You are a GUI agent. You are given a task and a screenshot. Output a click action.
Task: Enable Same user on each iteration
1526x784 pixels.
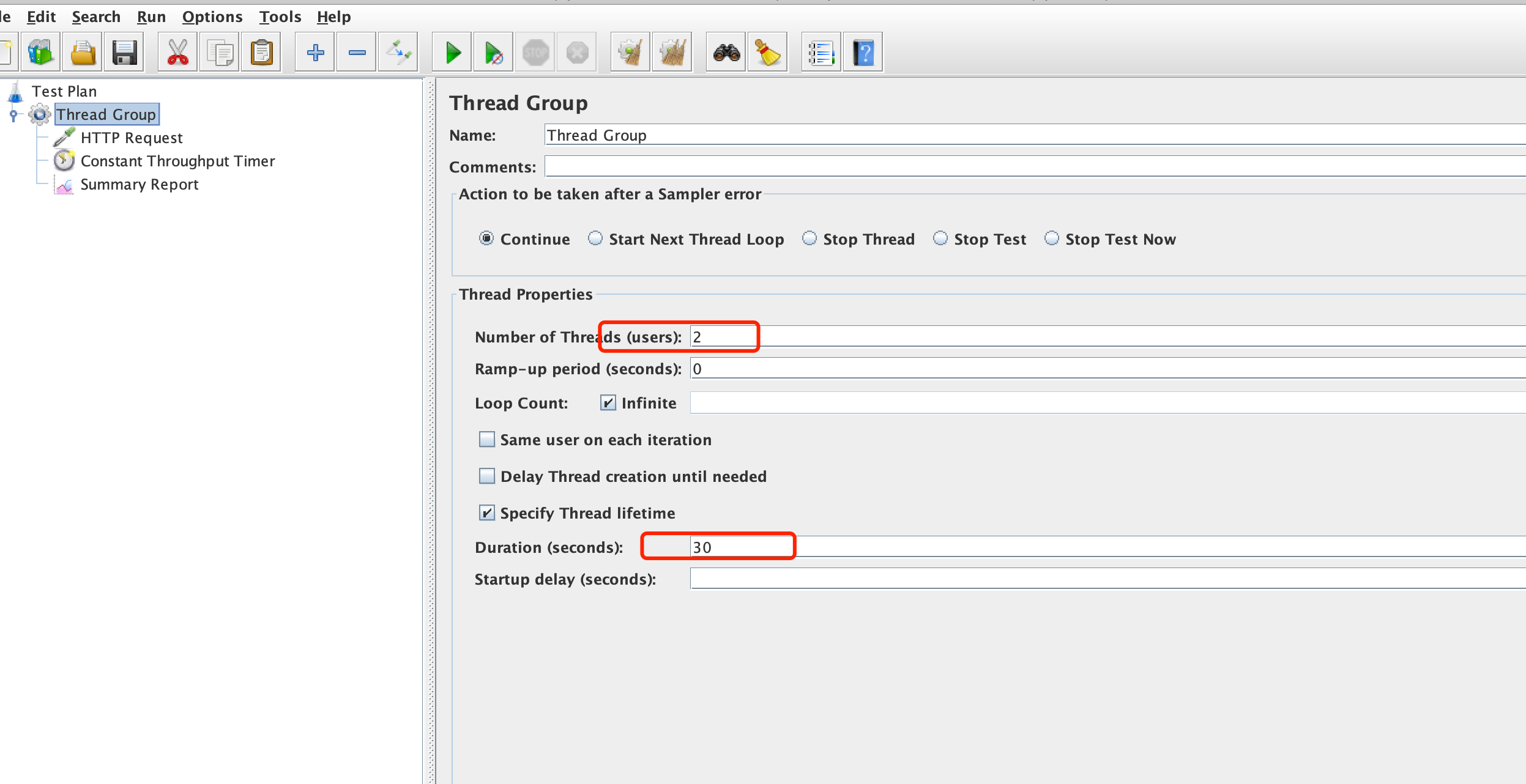click(x=487, y=440)
